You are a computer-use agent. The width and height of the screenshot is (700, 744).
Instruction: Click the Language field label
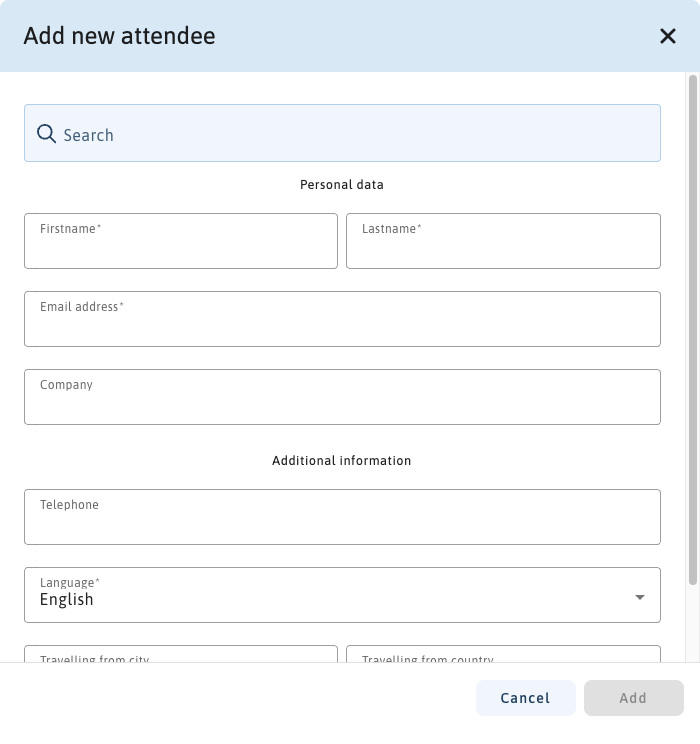(x=69, y=582)
